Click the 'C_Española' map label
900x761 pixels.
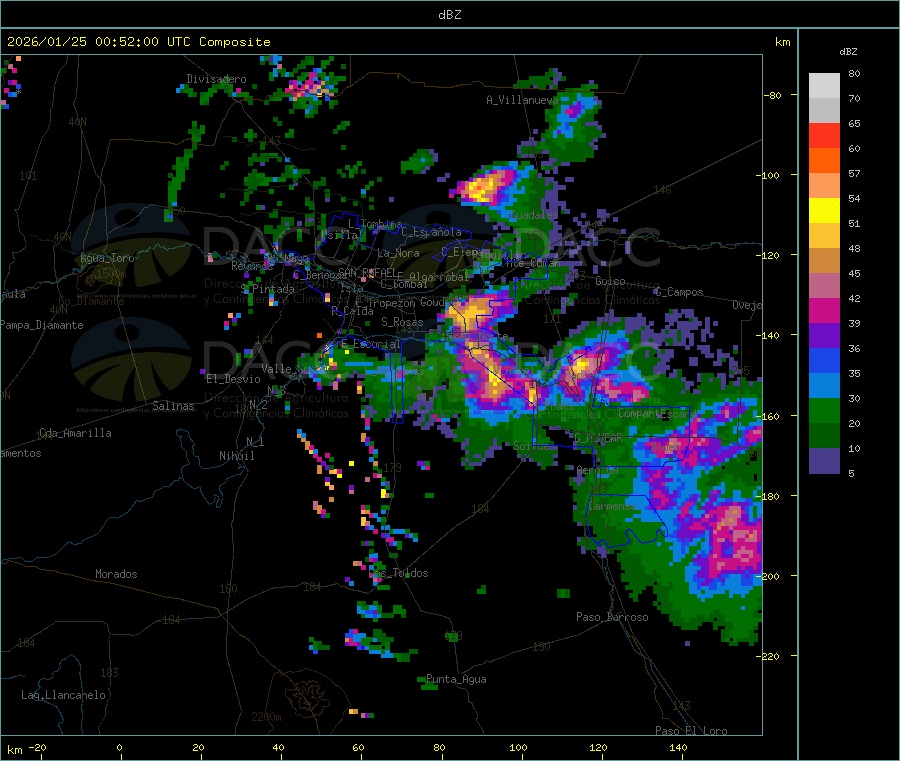432,232
